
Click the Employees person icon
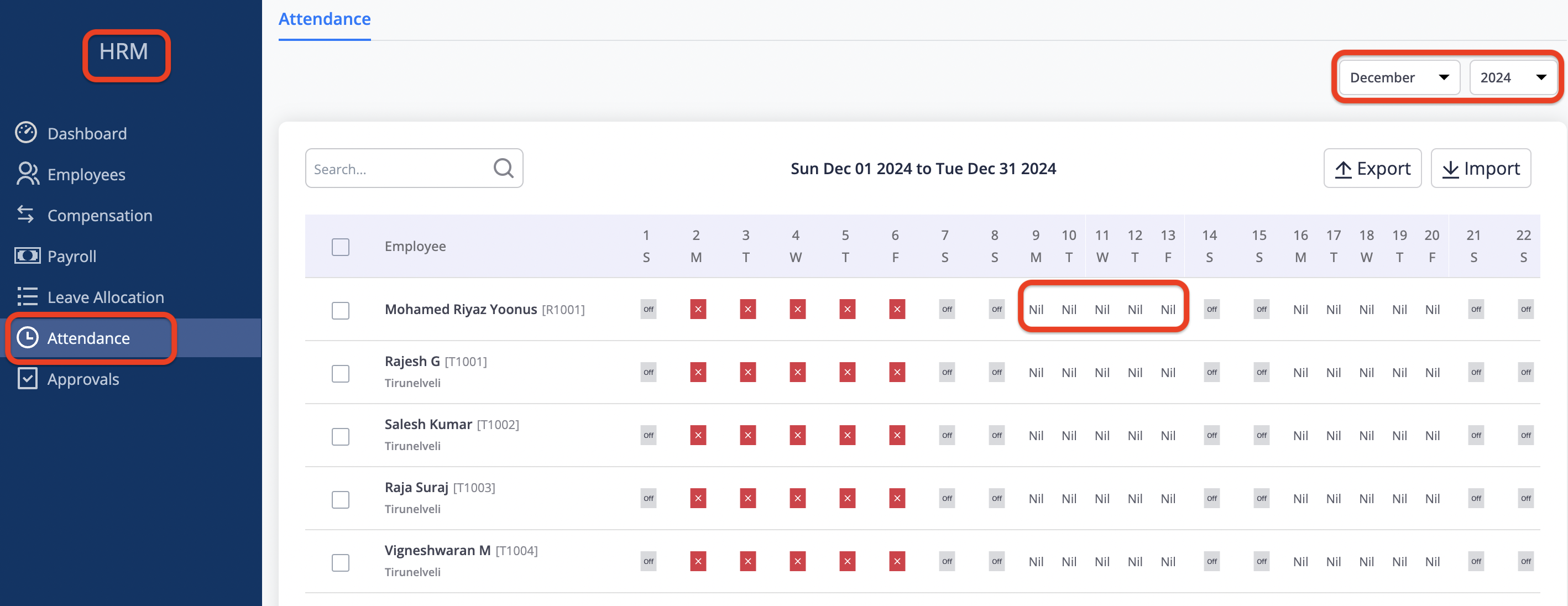[x=28, y=174]
